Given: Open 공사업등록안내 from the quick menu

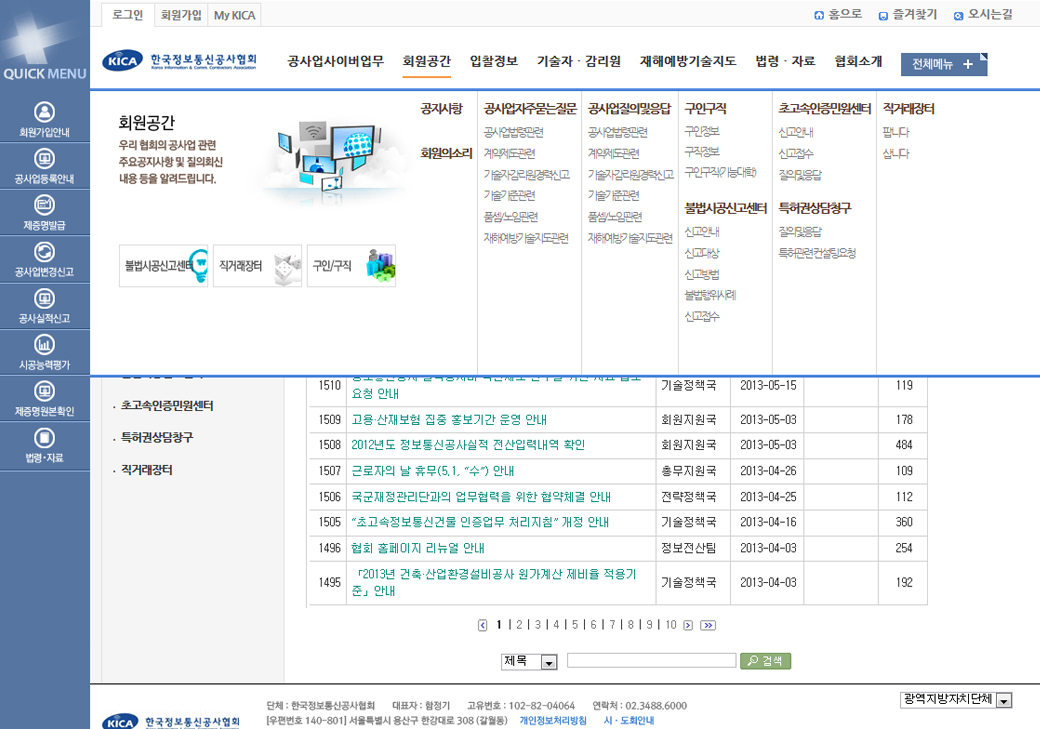Looking at the screenshot, I should [44, 159].
